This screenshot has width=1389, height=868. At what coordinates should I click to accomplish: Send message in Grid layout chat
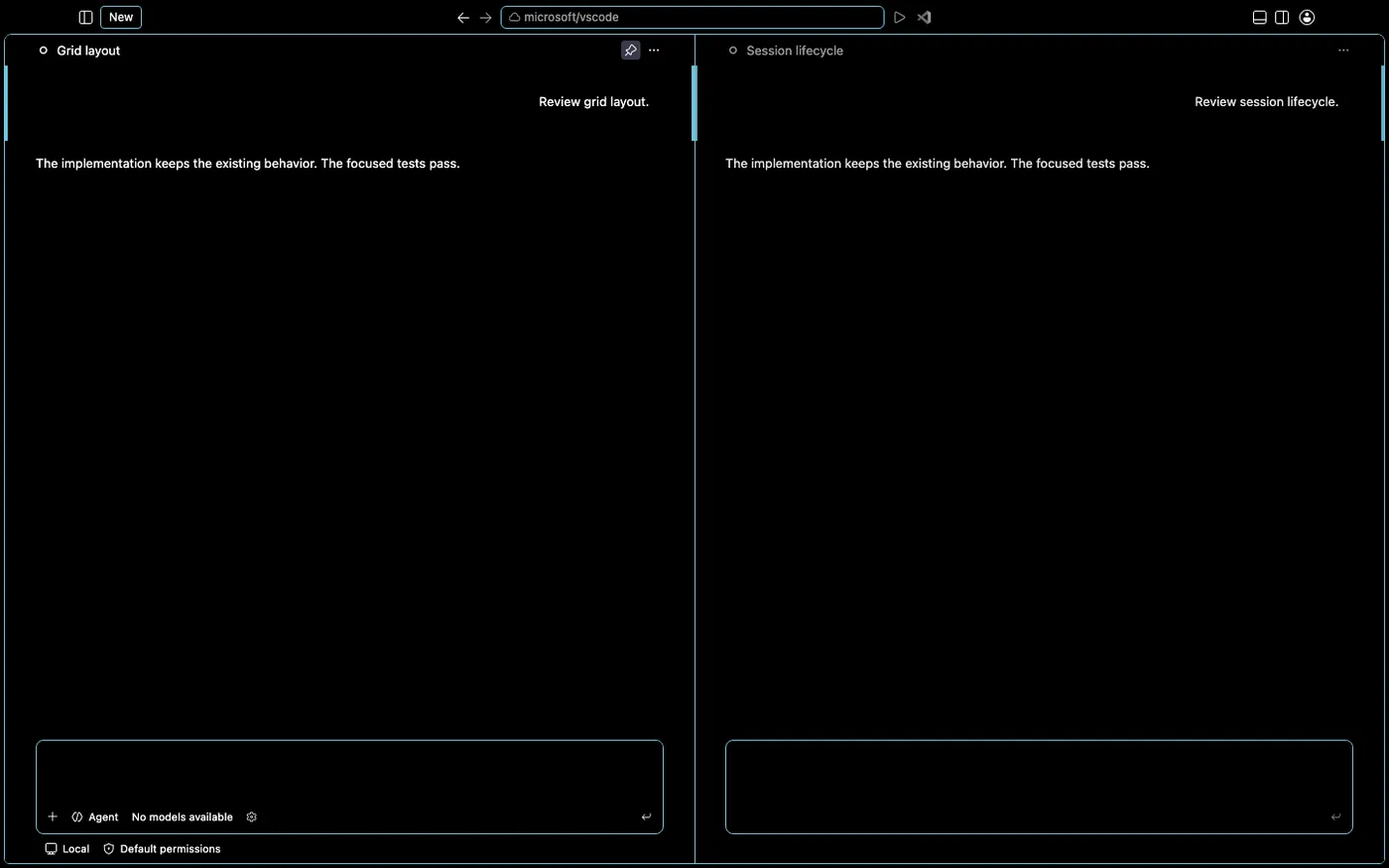pos(646,817)
